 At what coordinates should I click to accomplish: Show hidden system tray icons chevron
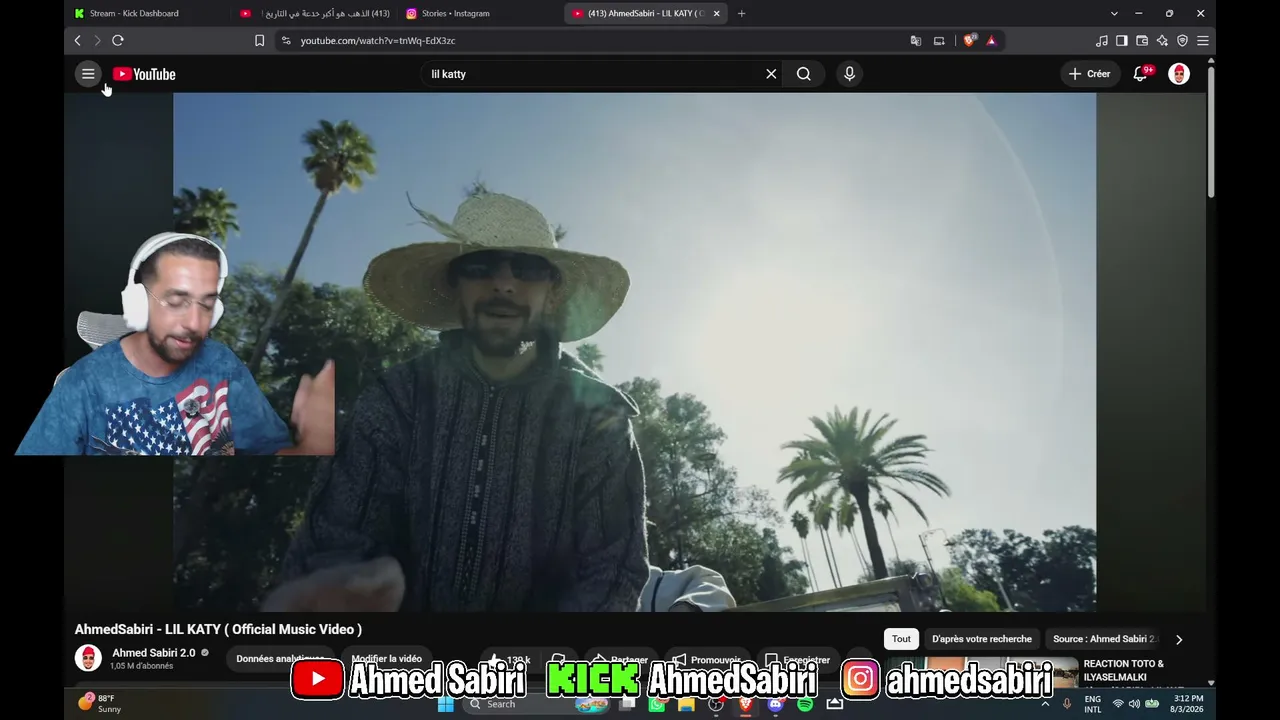(1045, 704)
